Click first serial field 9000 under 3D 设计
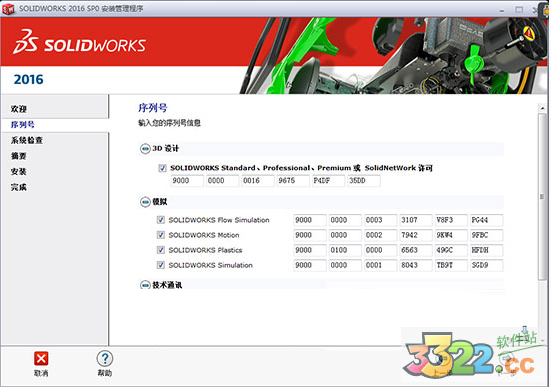The height and width of the screenshot is (387, 551). pos(187,181)
